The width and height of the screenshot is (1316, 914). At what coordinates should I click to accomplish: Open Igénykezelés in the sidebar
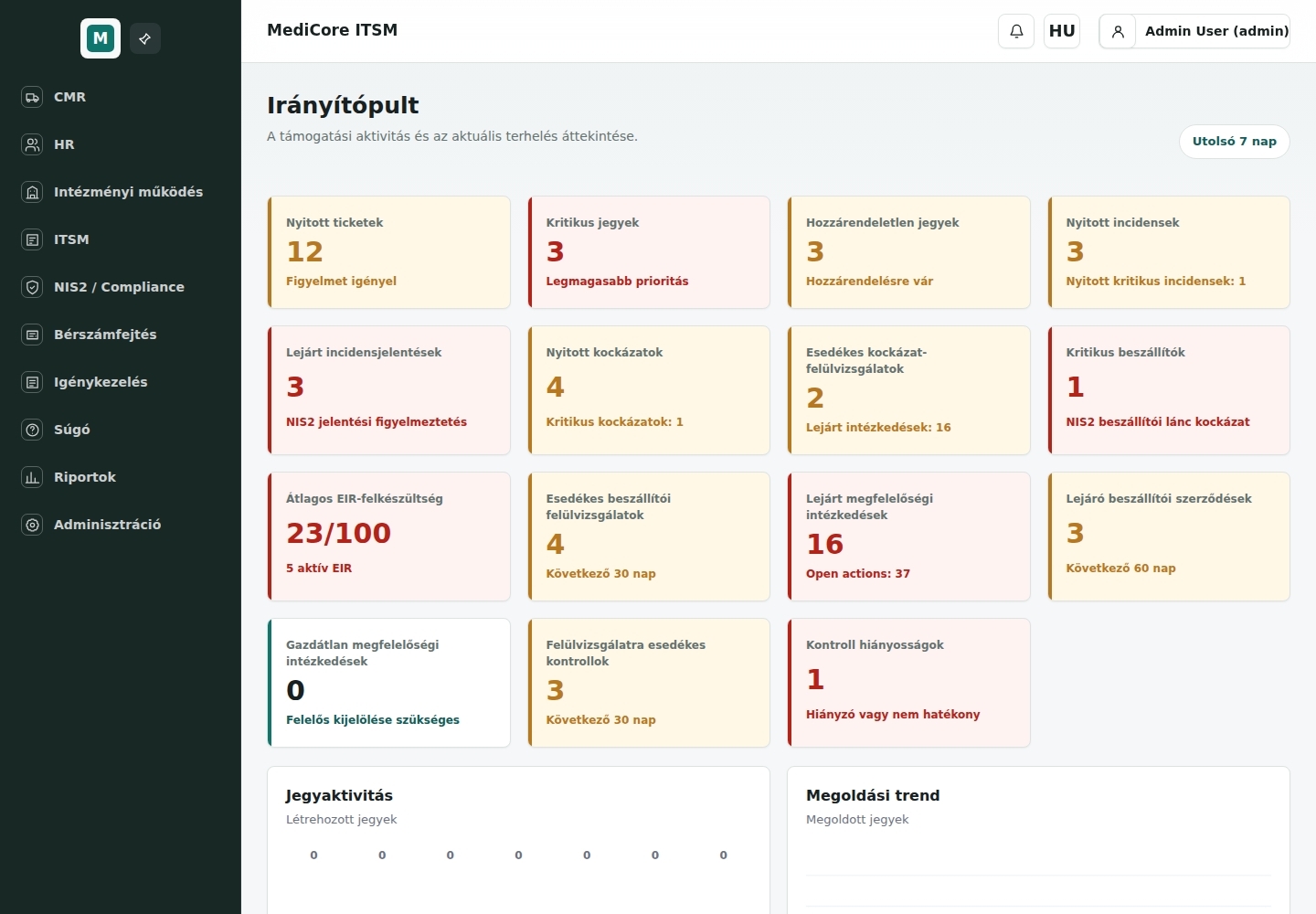pyautogui.click(x=121, y=382)
